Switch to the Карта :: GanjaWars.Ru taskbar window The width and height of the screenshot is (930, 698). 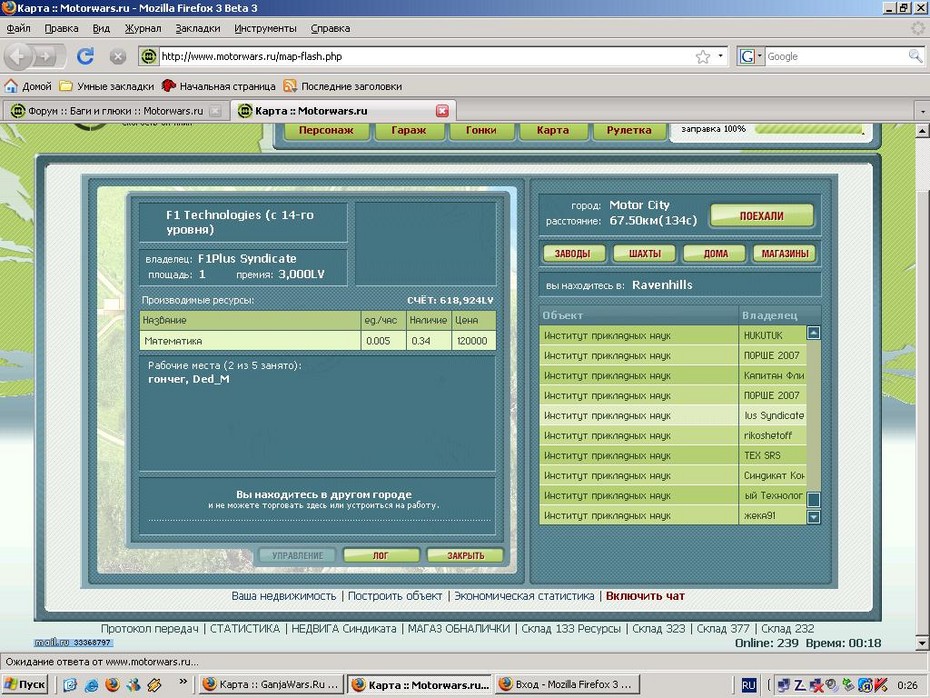click(272, 684)
